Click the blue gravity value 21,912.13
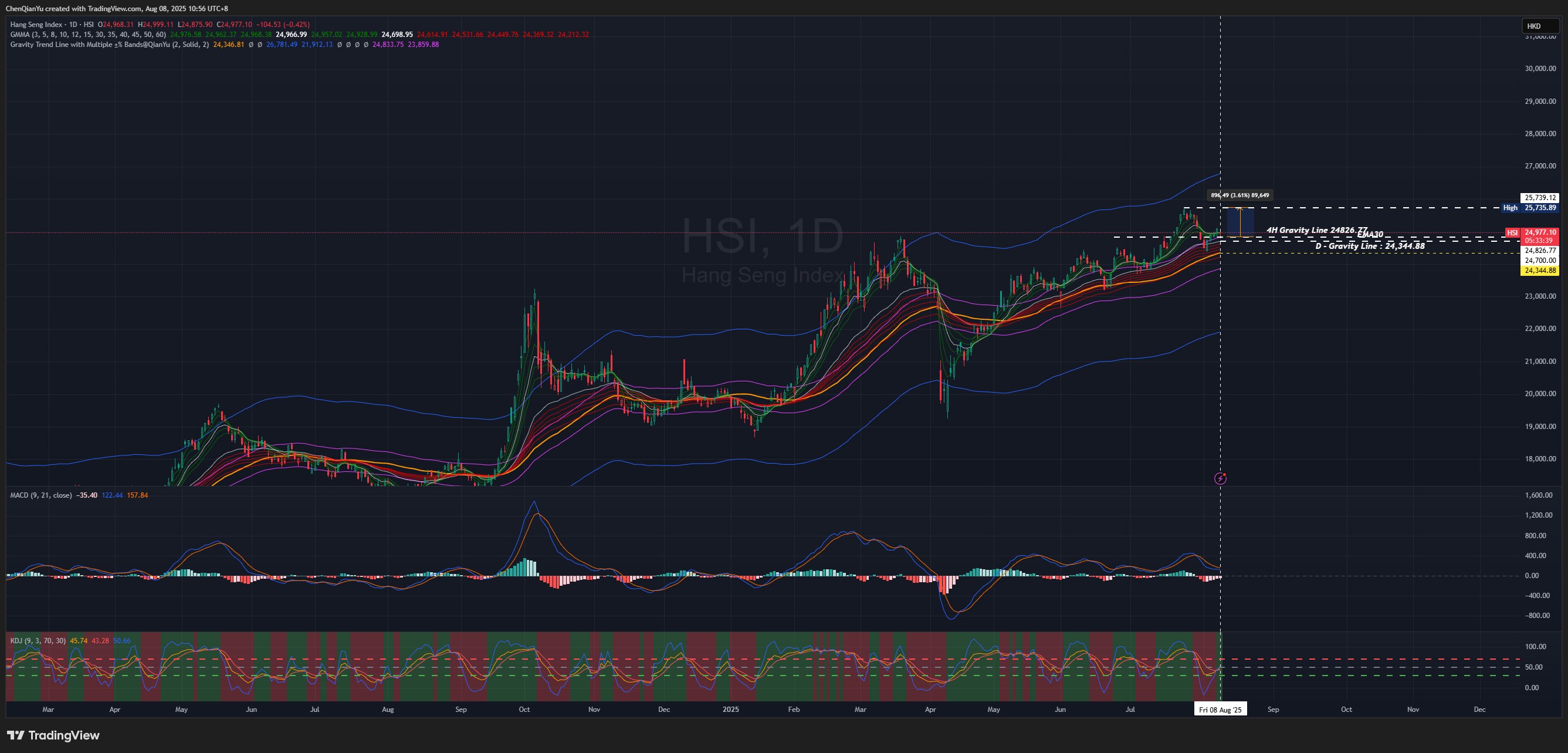The height and width of the screenshot is (753, 1568). 317,45
